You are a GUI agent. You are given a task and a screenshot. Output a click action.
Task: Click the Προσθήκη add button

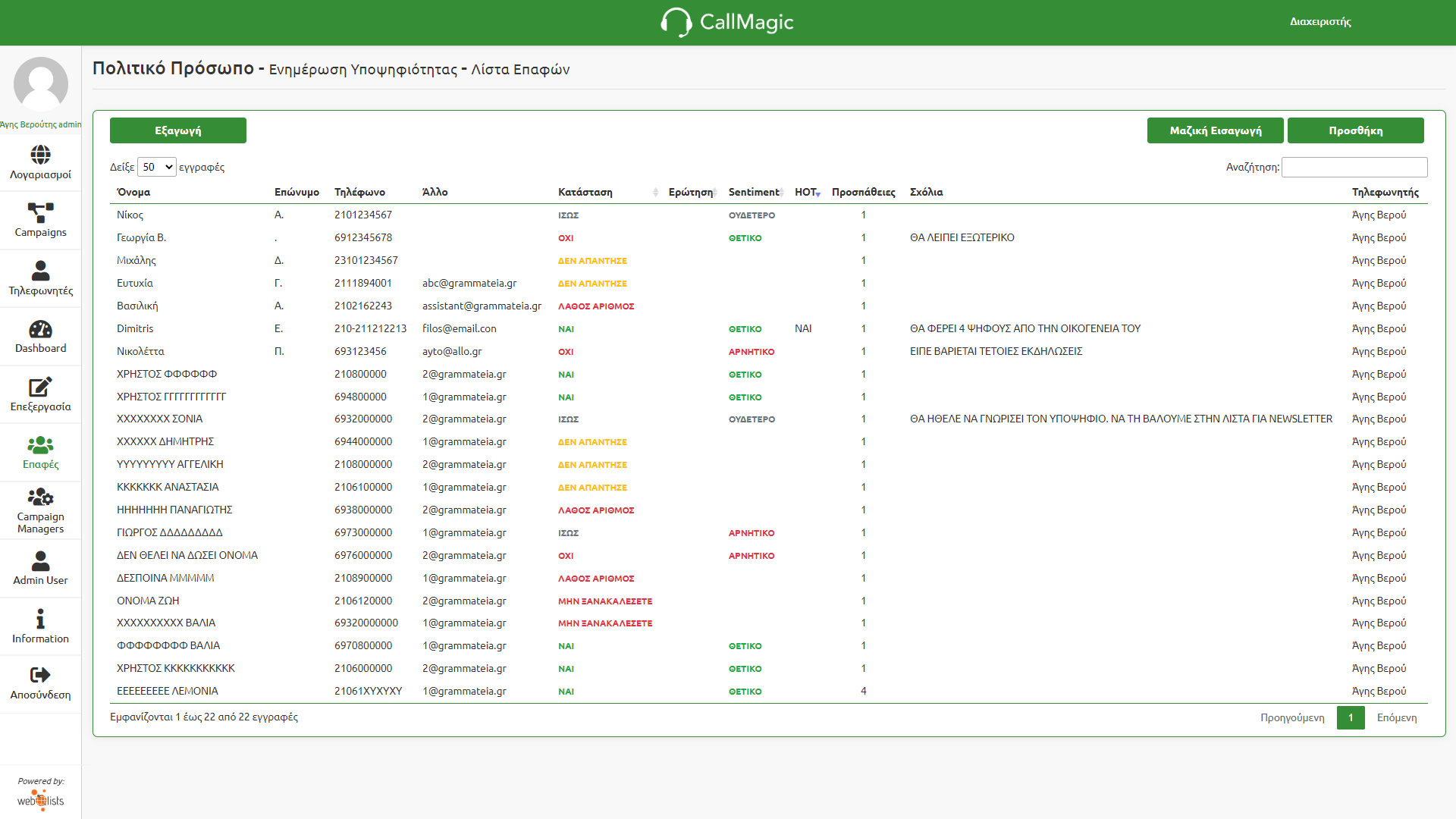[1355, 130]
